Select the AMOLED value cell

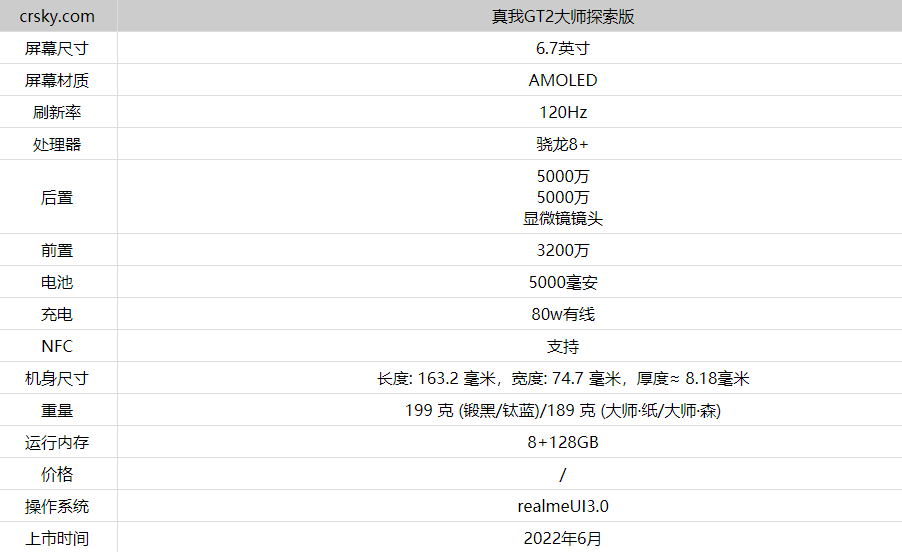click(x=510, y=80)
